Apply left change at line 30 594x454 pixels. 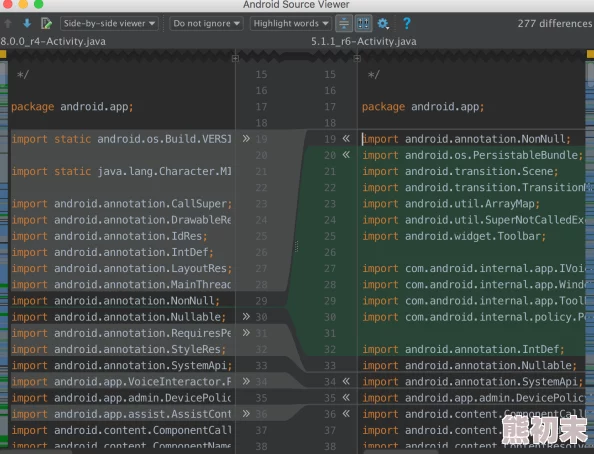[x=246, y=316]
